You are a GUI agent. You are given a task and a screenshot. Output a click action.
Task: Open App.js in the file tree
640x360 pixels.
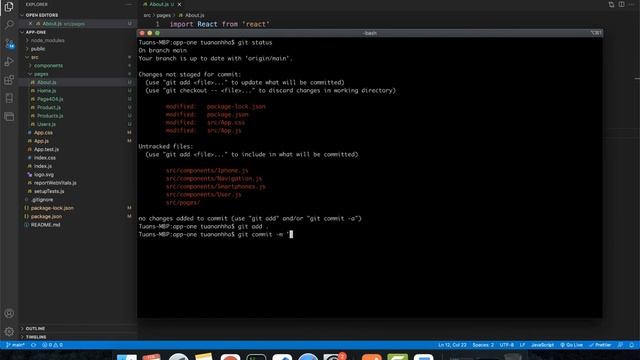(41, 141)
